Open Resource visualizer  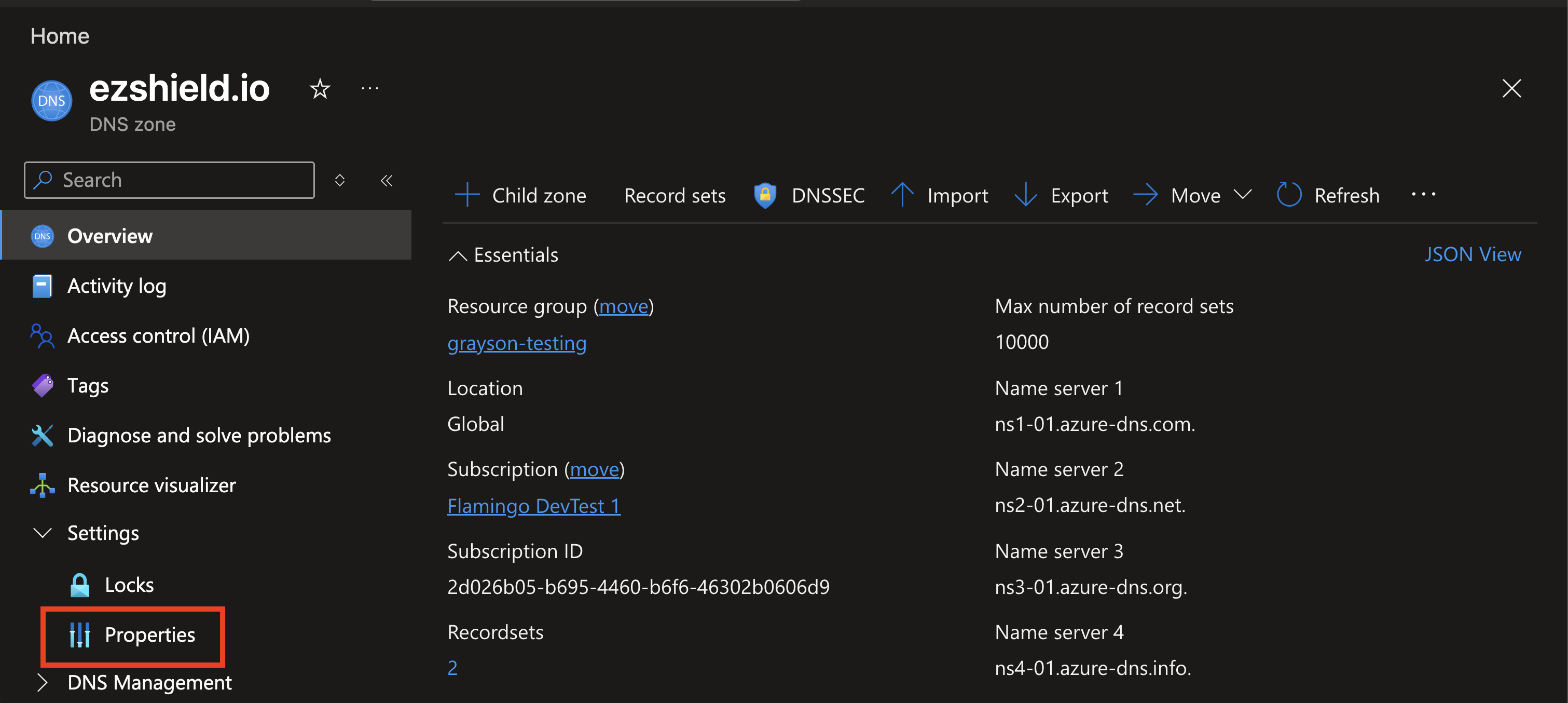152,485
